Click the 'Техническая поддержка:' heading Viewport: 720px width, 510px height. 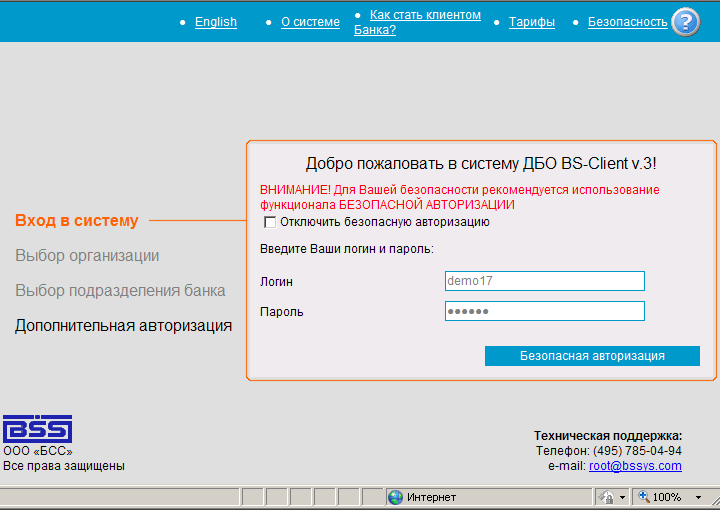click(x=608, y=436)
